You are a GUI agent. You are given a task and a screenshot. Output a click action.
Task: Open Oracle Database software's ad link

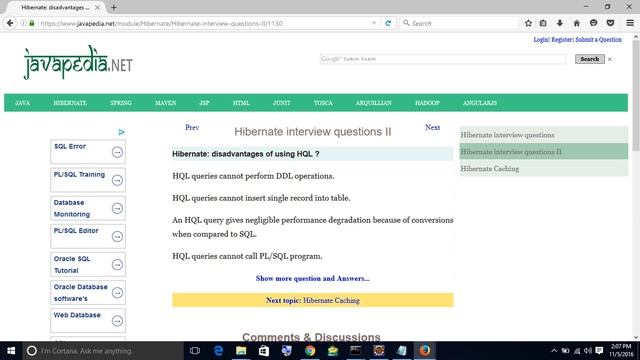80,293
